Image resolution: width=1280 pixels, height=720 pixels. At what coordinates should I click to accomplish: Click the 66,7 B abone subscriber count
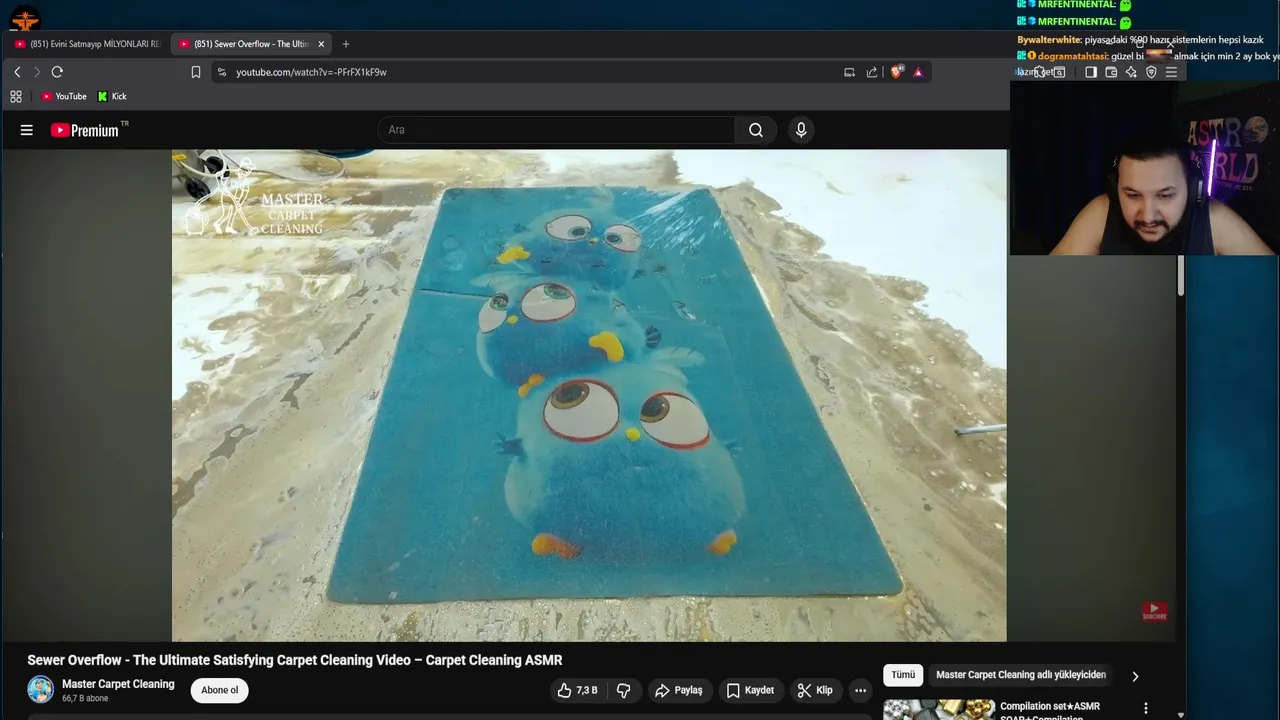(85, 699)
